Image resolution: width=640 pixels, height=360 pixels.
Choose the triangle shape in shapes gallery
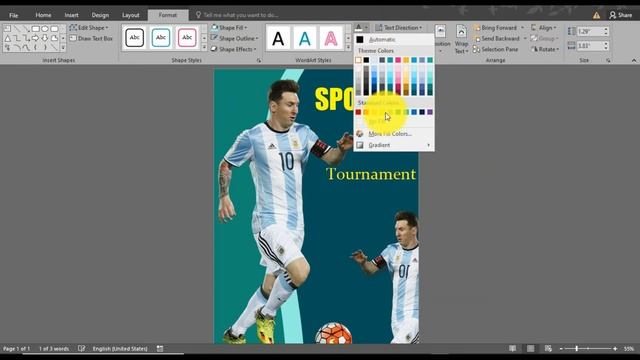[x=7, y=38]
